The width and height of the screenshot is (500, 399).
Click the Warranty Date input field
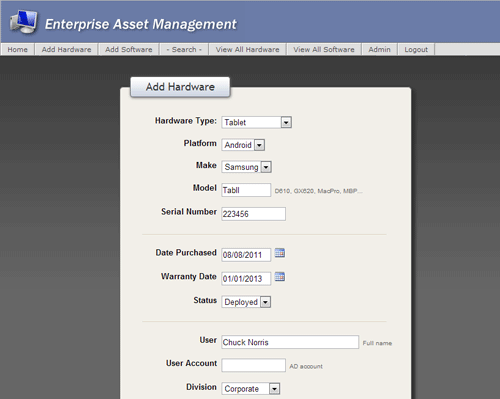tap(246, 279)
